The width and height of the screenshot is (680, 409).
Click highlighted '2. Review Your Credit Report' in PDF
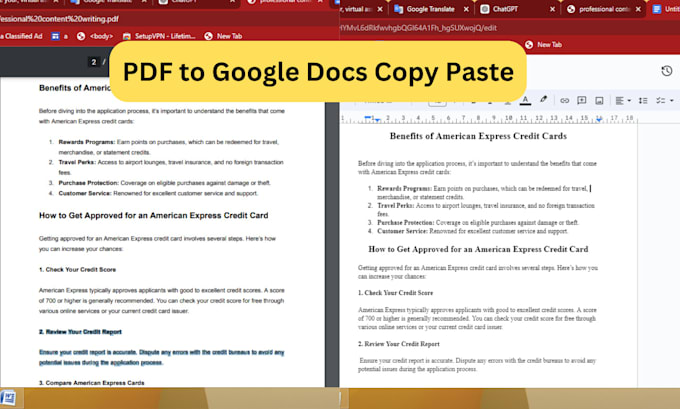coord(80,332)
